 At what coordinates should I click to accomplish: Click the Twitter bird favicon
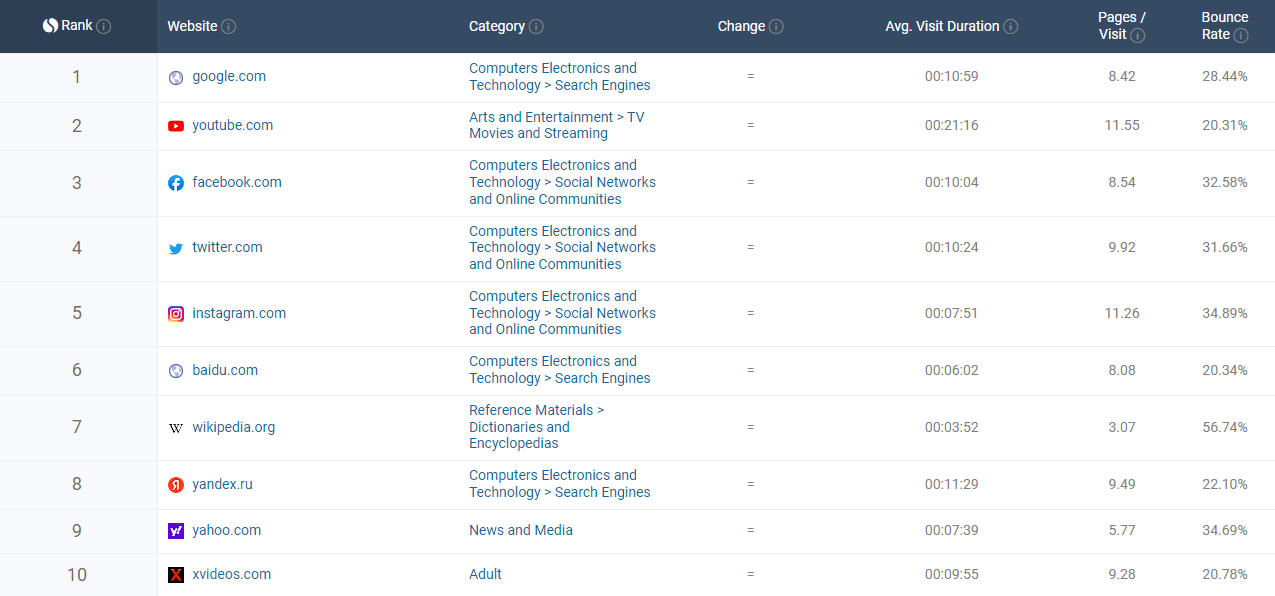176,248
